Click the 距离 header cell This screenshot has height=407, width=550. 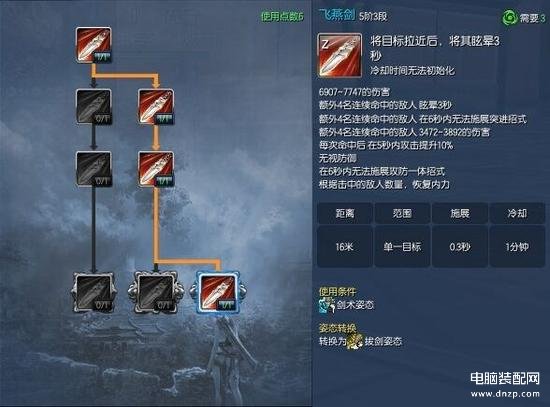pyautogui.click(x=345, y=213)
